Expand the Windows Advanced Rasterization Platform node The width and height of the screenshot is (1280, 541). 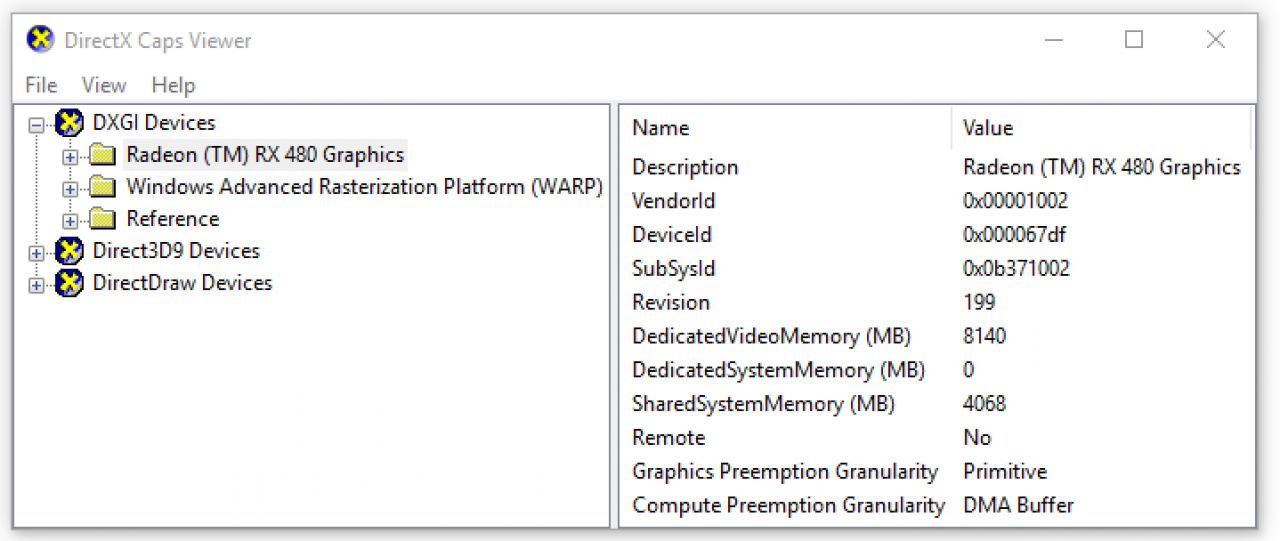click(69, 189)
